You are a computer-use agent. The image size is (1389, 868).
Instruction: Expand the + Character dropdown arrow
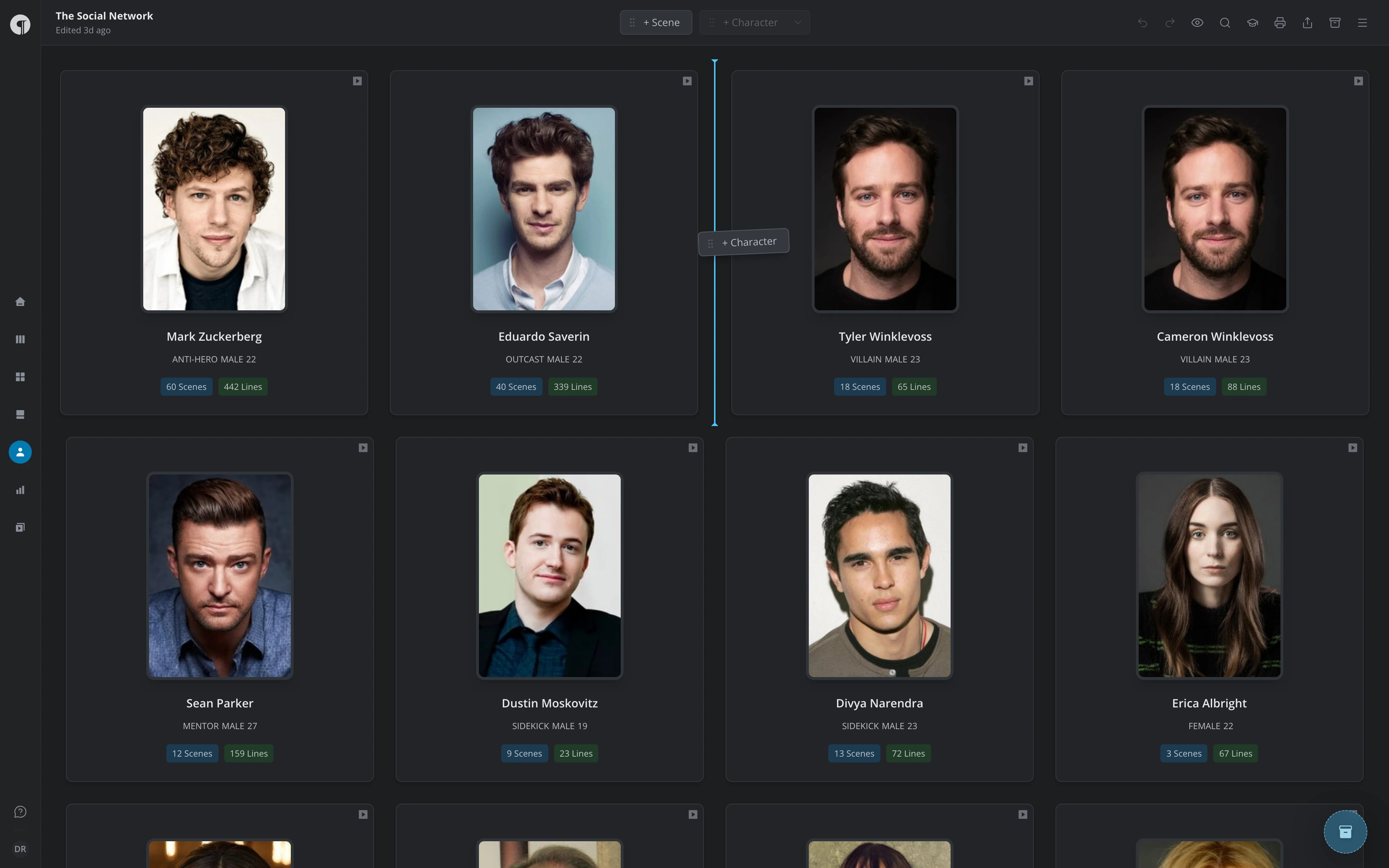pyautogui.click(x=798, y=22)
